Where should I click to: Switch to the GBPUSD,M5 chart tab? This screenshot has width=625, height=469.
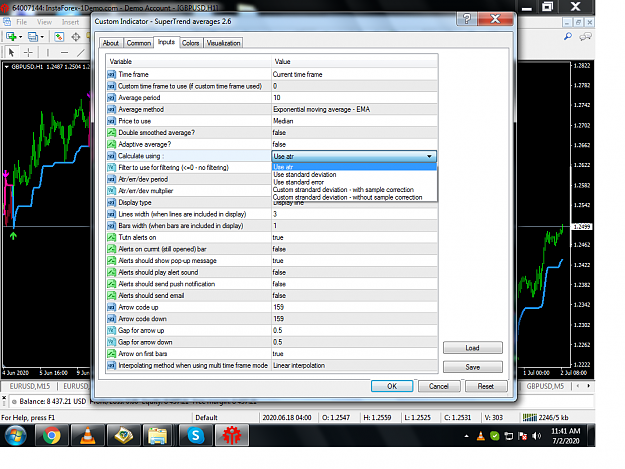(545, 386)
